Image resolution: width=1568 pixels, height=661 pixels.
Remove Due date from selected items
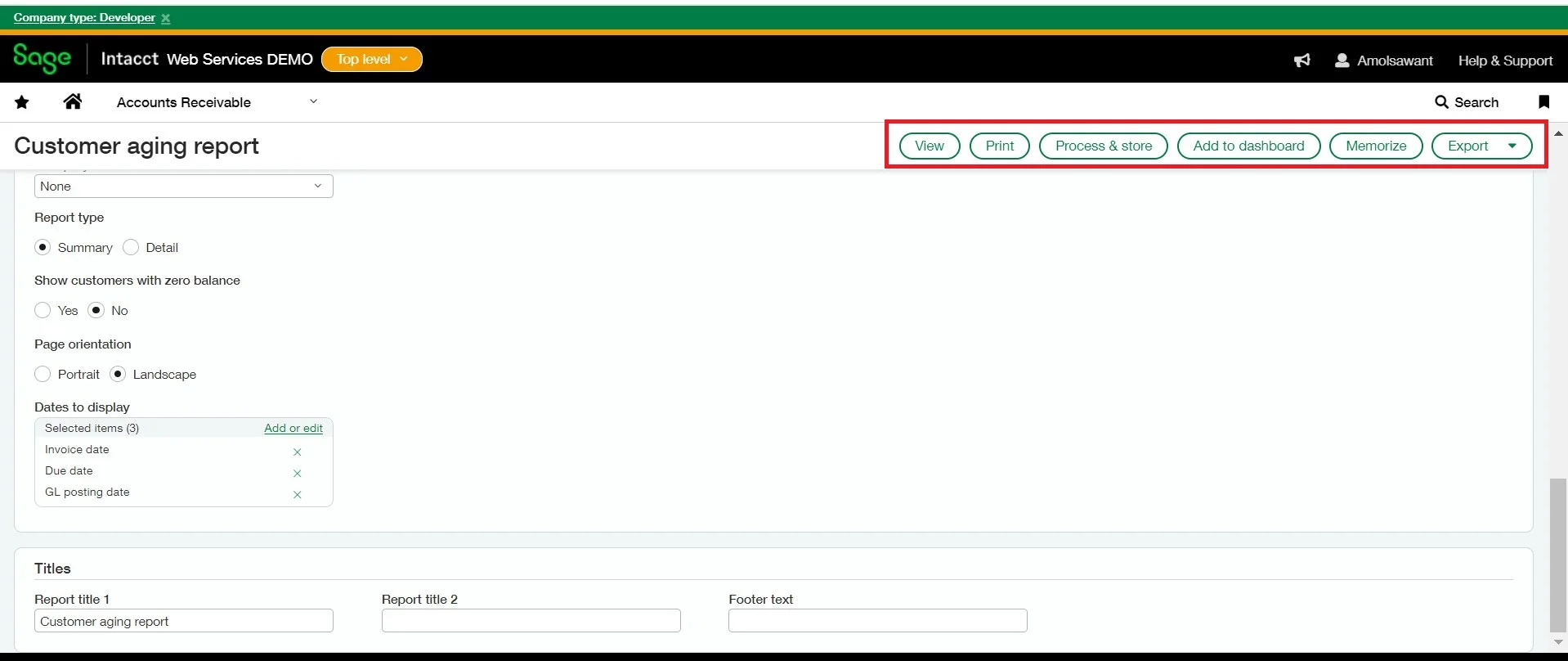click(298, 473)
